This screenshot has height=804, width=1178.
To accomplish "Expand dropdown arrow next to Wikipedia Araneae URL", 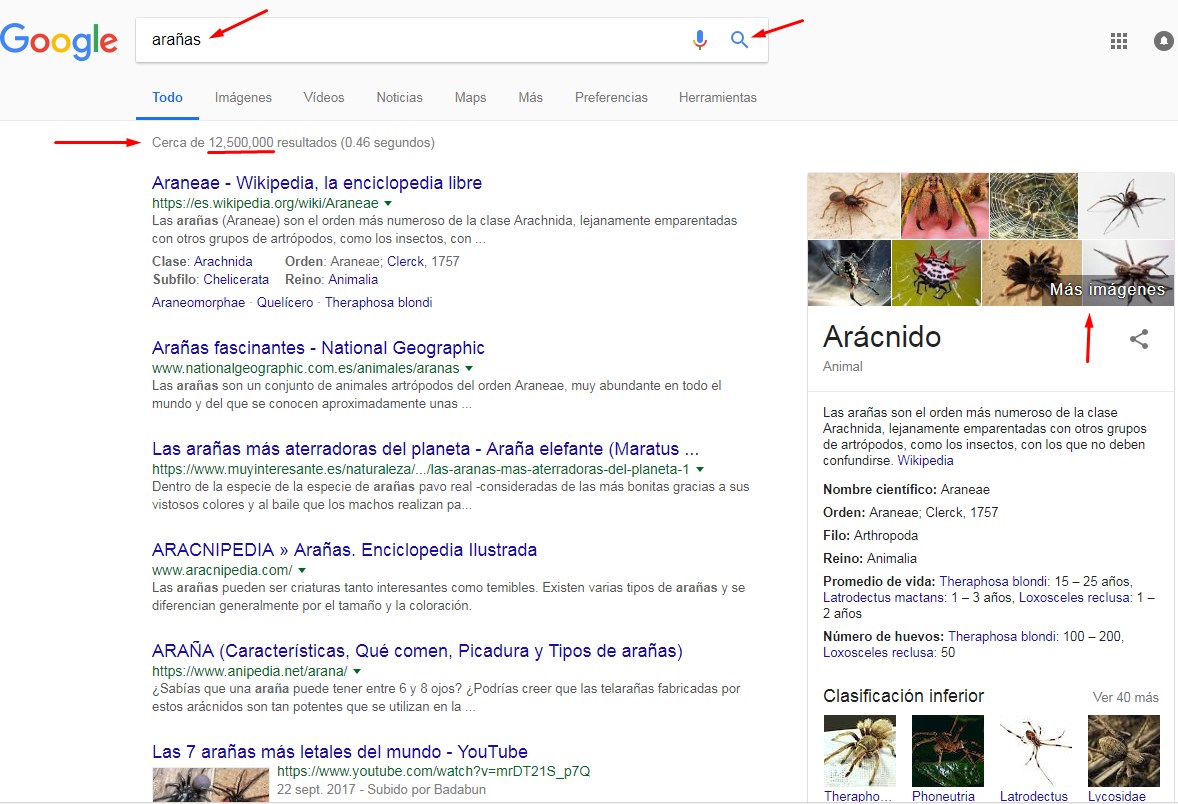I will [x=388, y=203].
